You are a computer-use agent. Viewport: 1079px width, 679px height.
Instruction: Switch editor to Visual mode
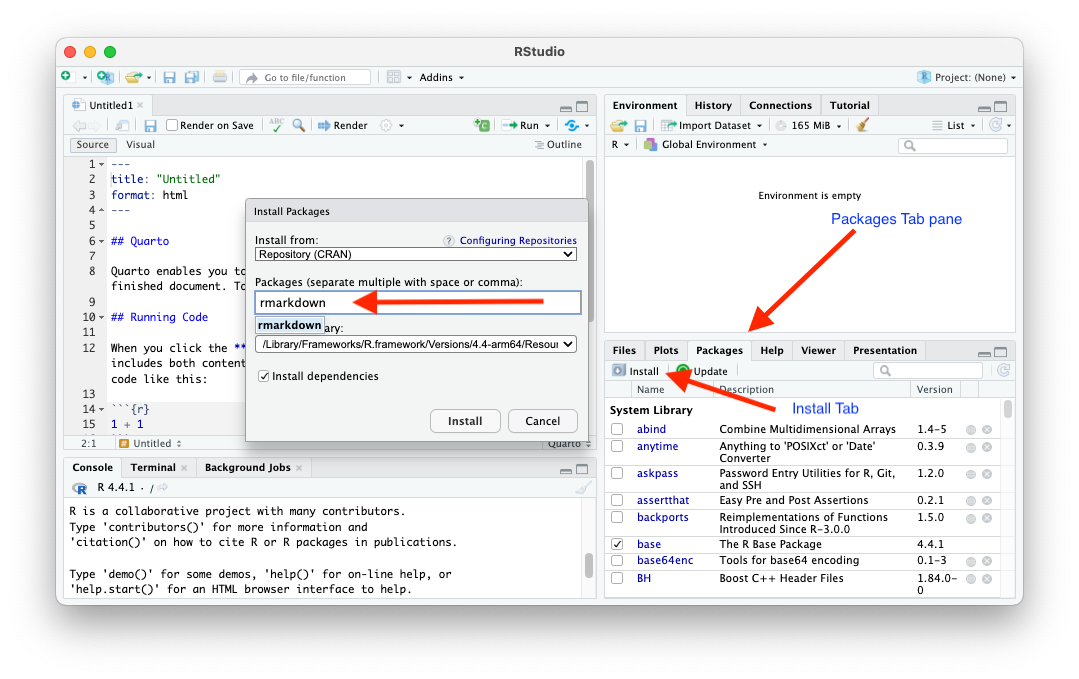pos(140,144)
